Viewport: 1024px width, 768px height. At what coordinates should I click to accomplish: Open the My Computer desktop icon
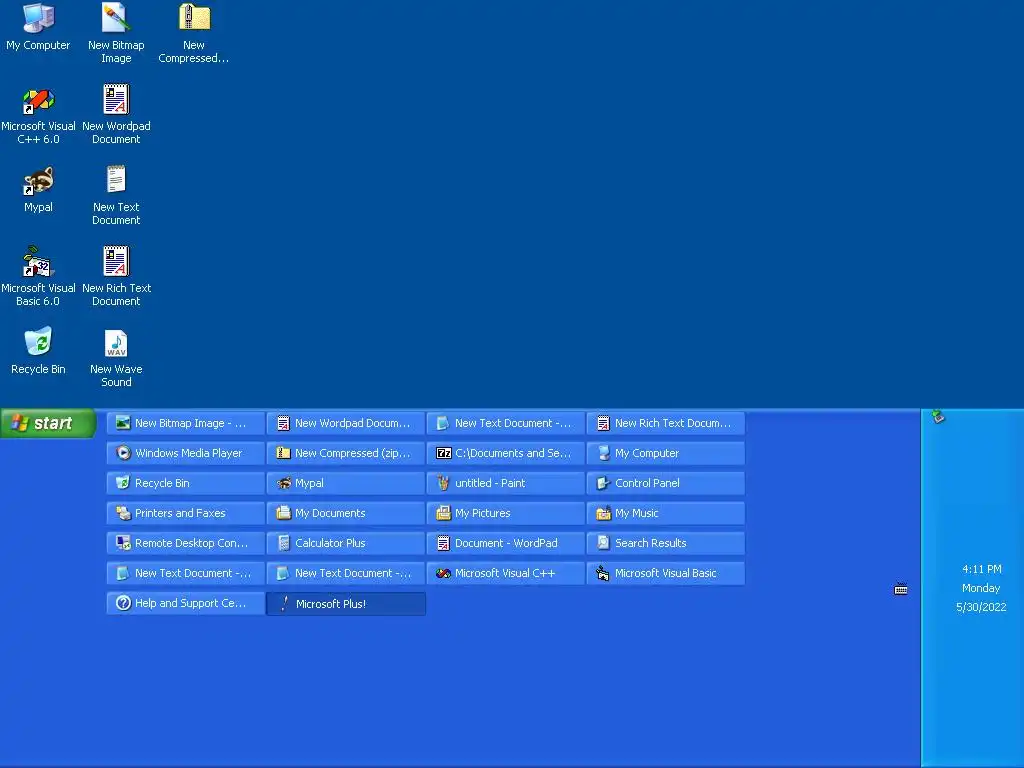coord(38,27)
